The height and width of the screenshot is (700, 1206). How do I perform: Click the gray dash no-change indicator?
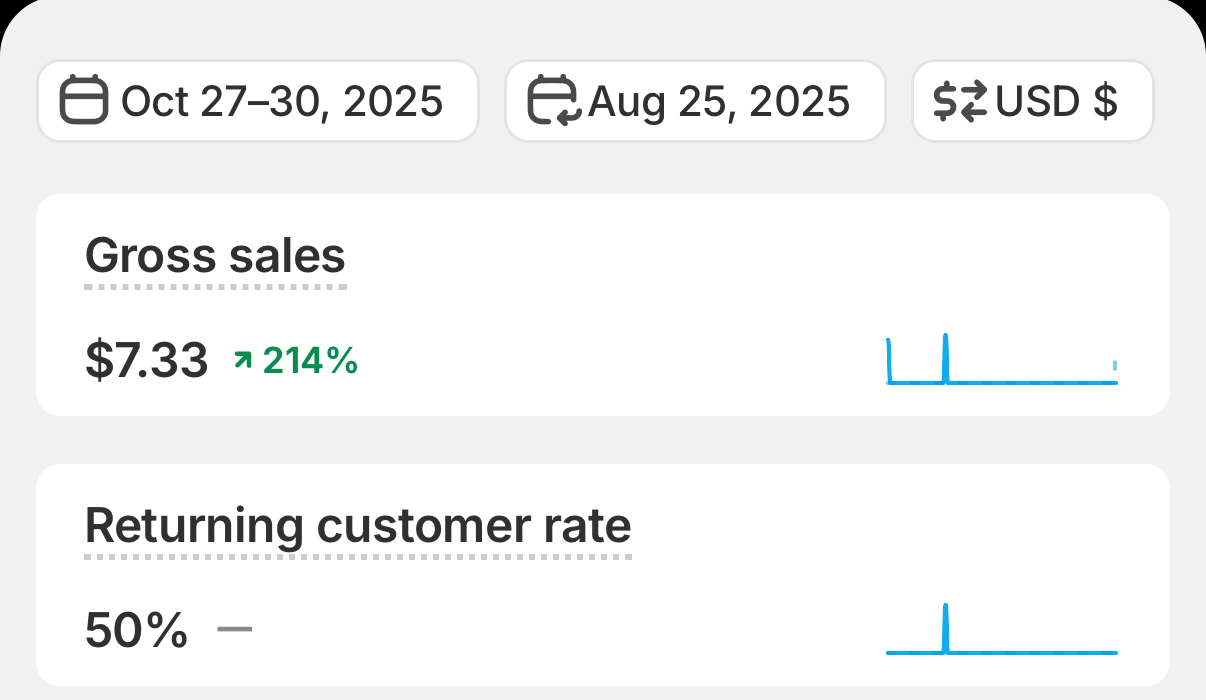(235, 629)
